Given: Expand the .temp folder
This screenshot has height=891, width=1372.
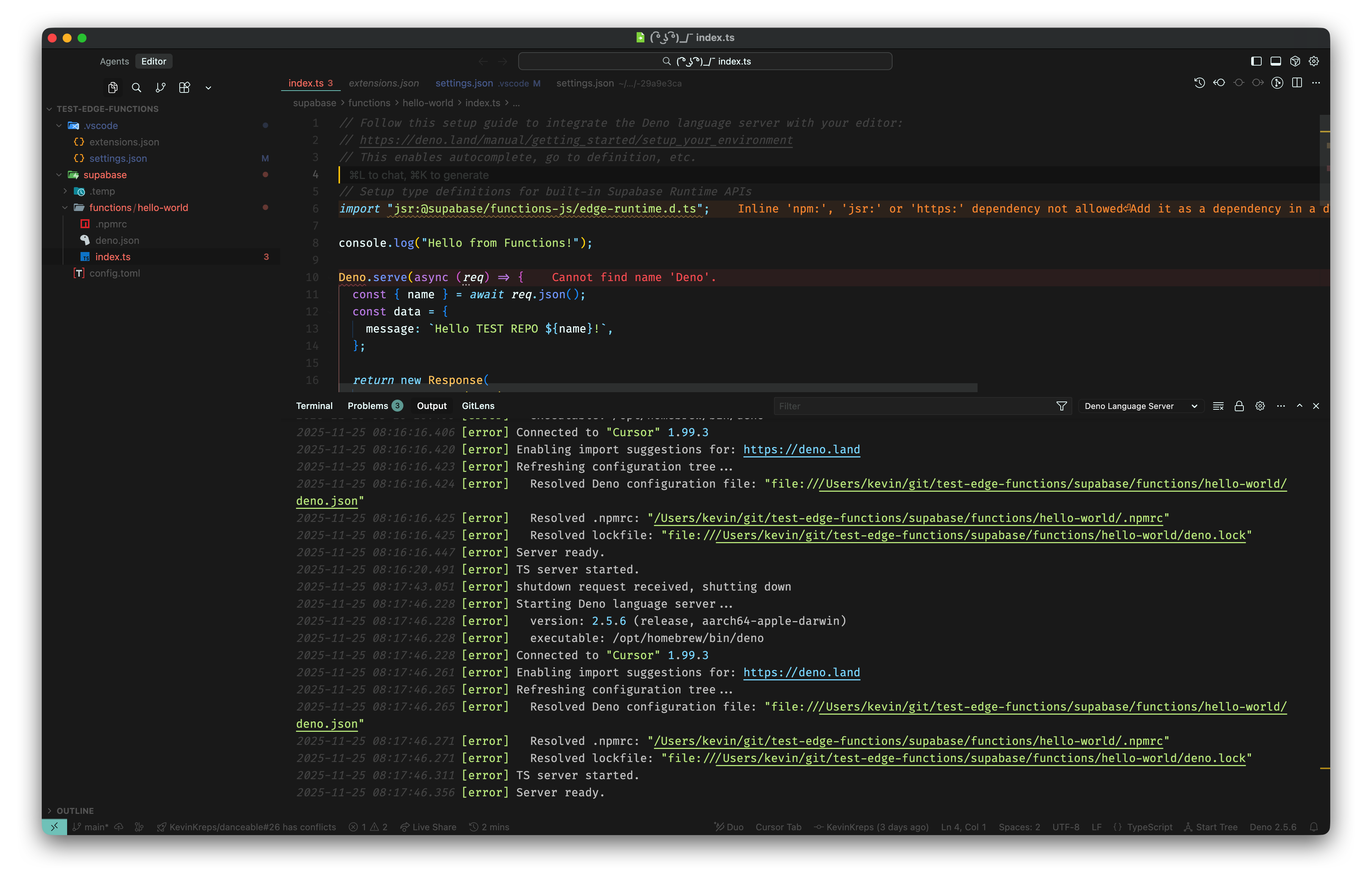Looking at the screenshot, I should point(65,191).
